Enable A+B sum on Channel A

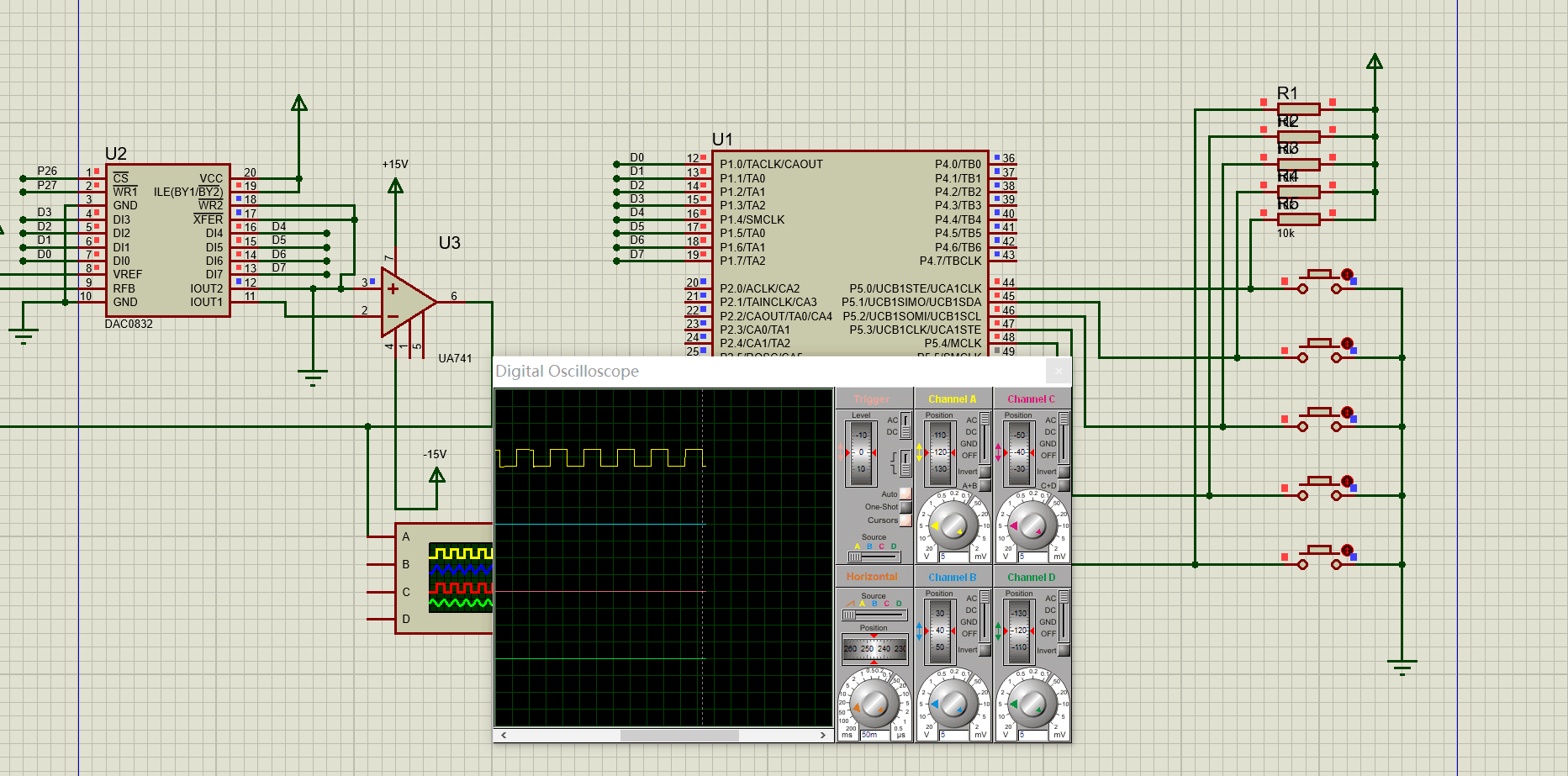[985, 485]
